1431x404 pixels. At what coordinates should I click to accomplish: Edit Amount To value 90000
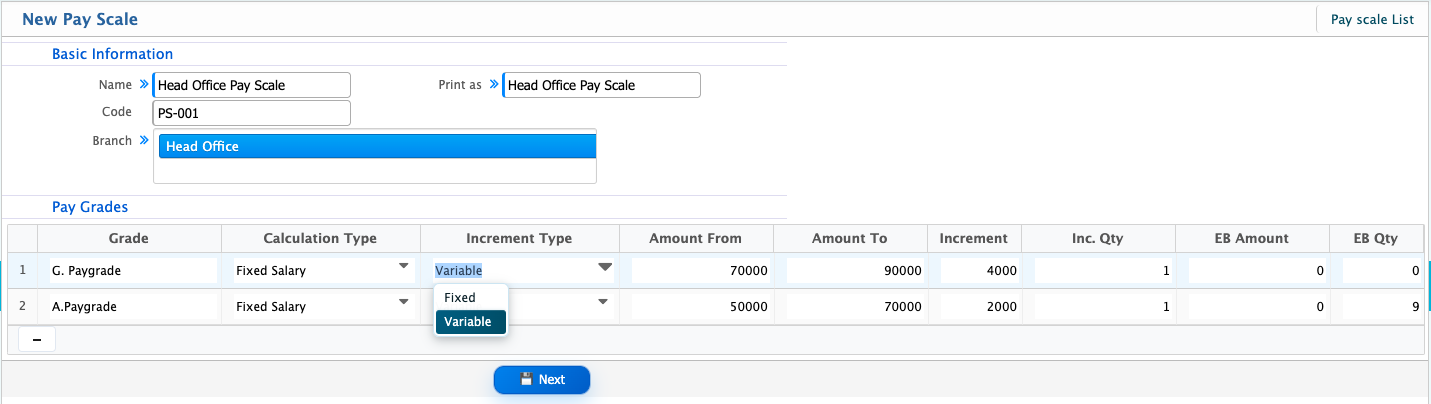pos(855,270)
